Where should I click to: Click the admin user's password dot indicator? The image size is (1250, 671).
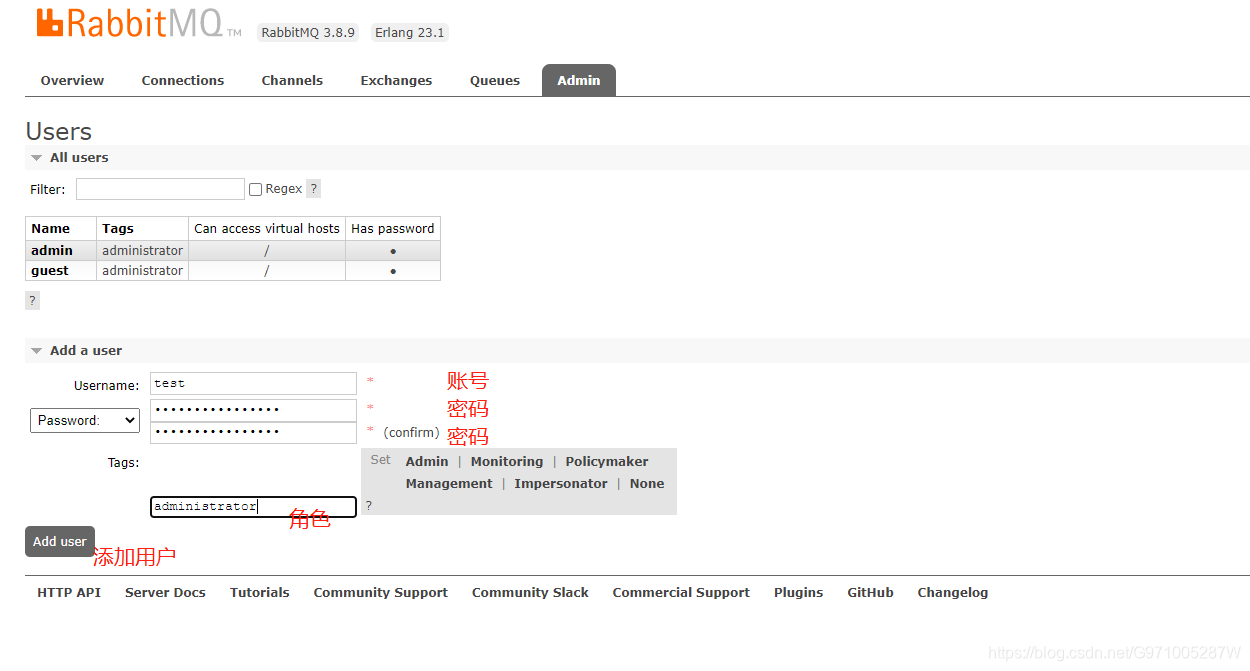(392, 250)
